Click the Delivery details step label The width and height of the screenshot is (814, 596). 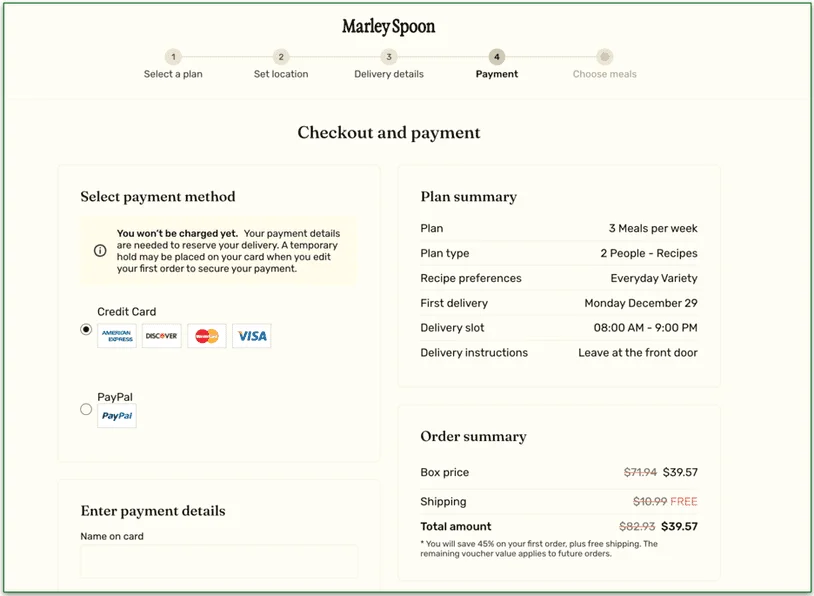coord(388,74)
